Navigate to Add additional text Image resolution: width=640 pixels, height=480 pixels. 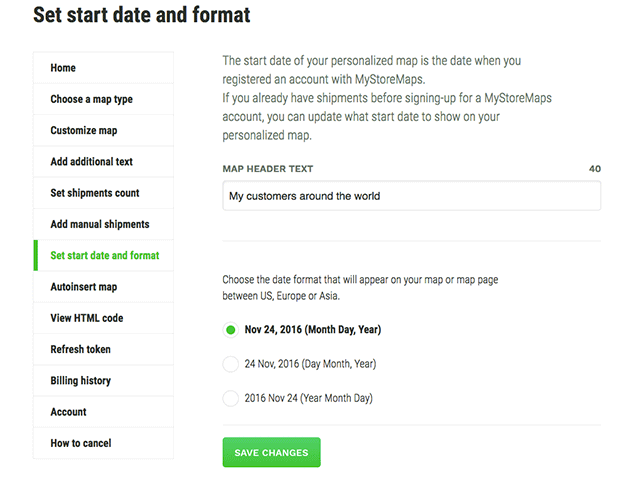(x=91, y=162)
